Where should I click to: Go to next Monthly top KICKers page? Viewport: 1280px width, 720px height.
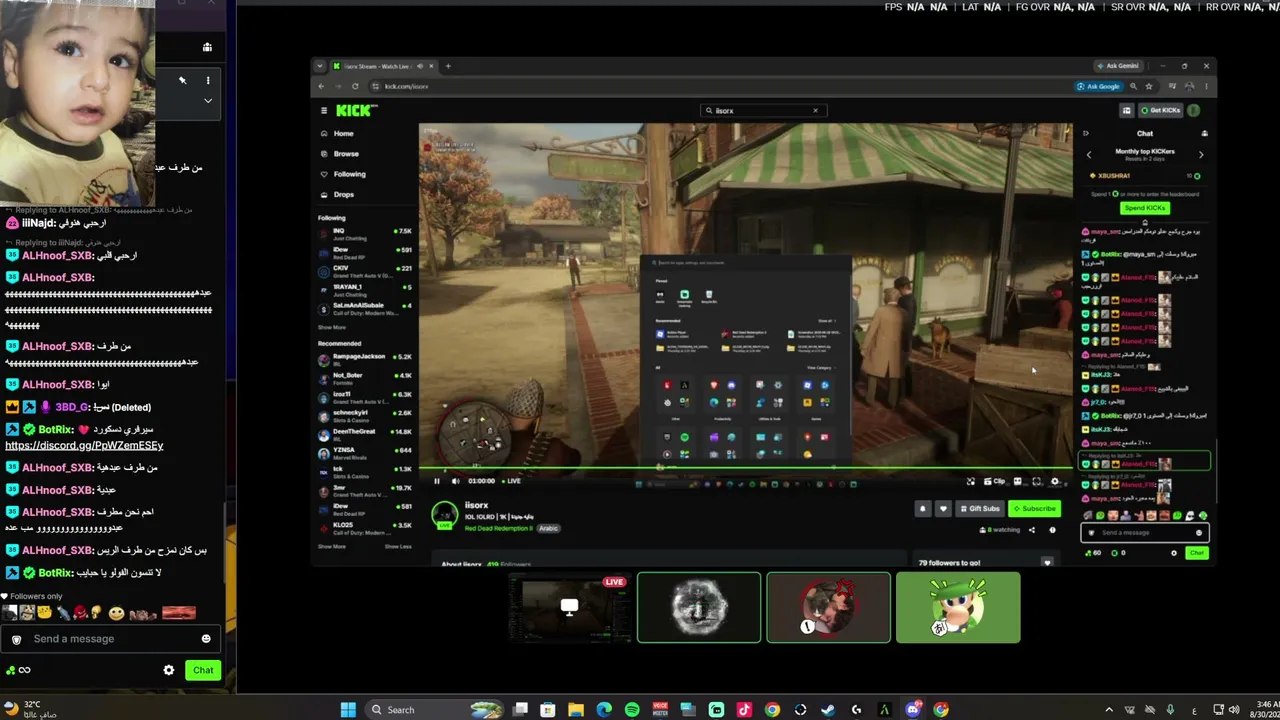point(1201,154)
